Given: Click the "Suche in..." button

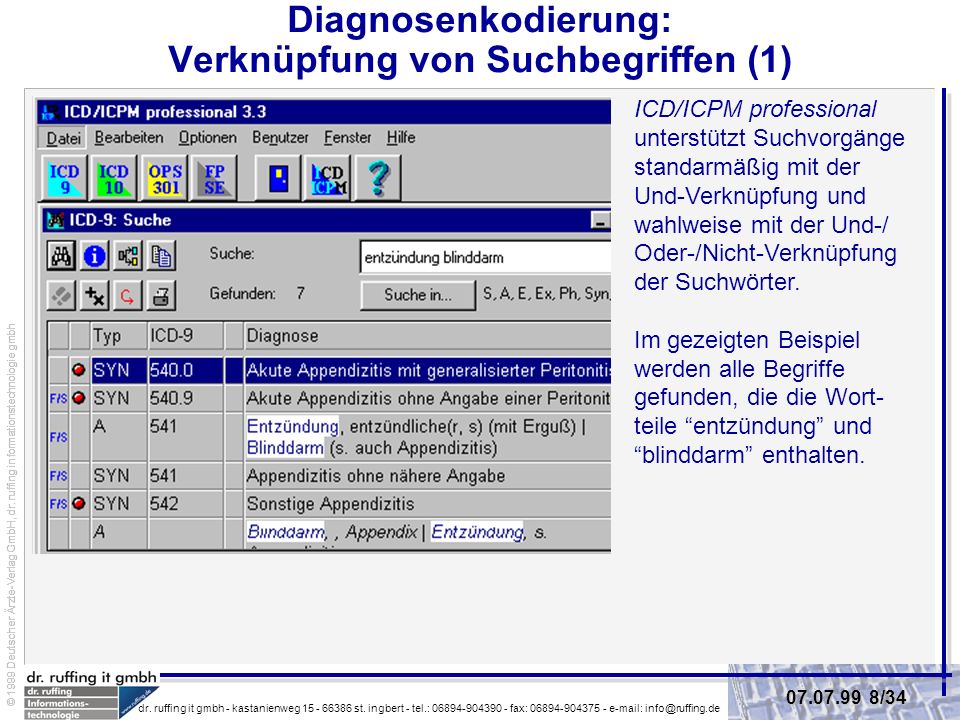Looking at the screenshot, I should tap(418, 295).
